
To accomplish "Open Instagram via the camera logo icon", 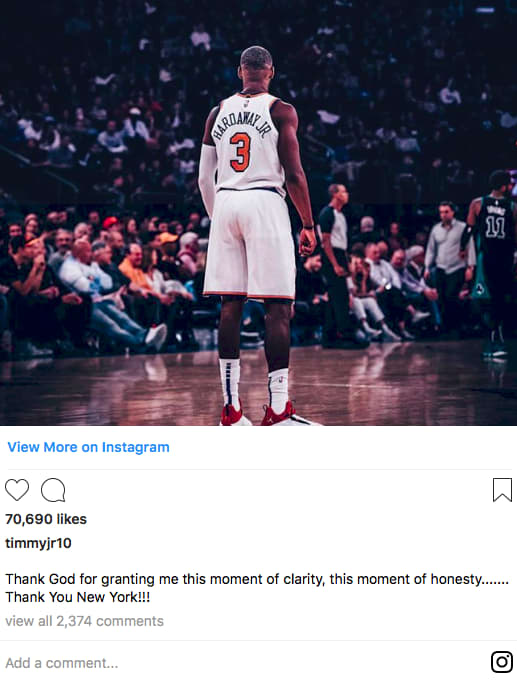I will 502,662.
